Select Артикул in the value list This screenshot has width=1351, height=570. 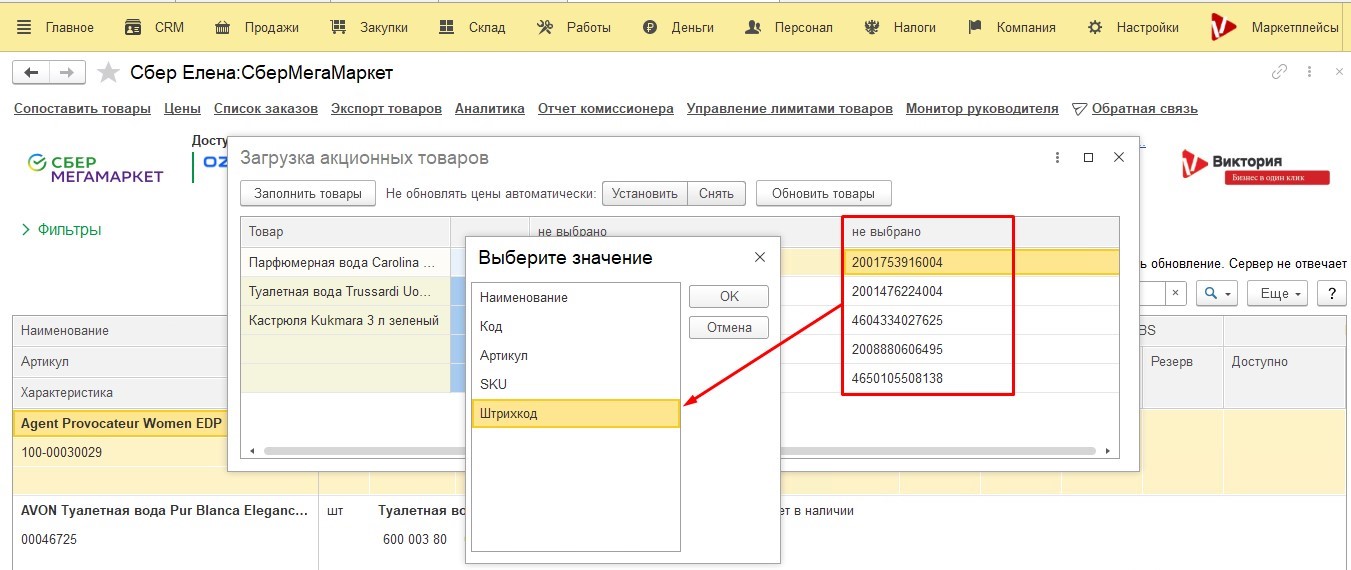tap(575, 355)
